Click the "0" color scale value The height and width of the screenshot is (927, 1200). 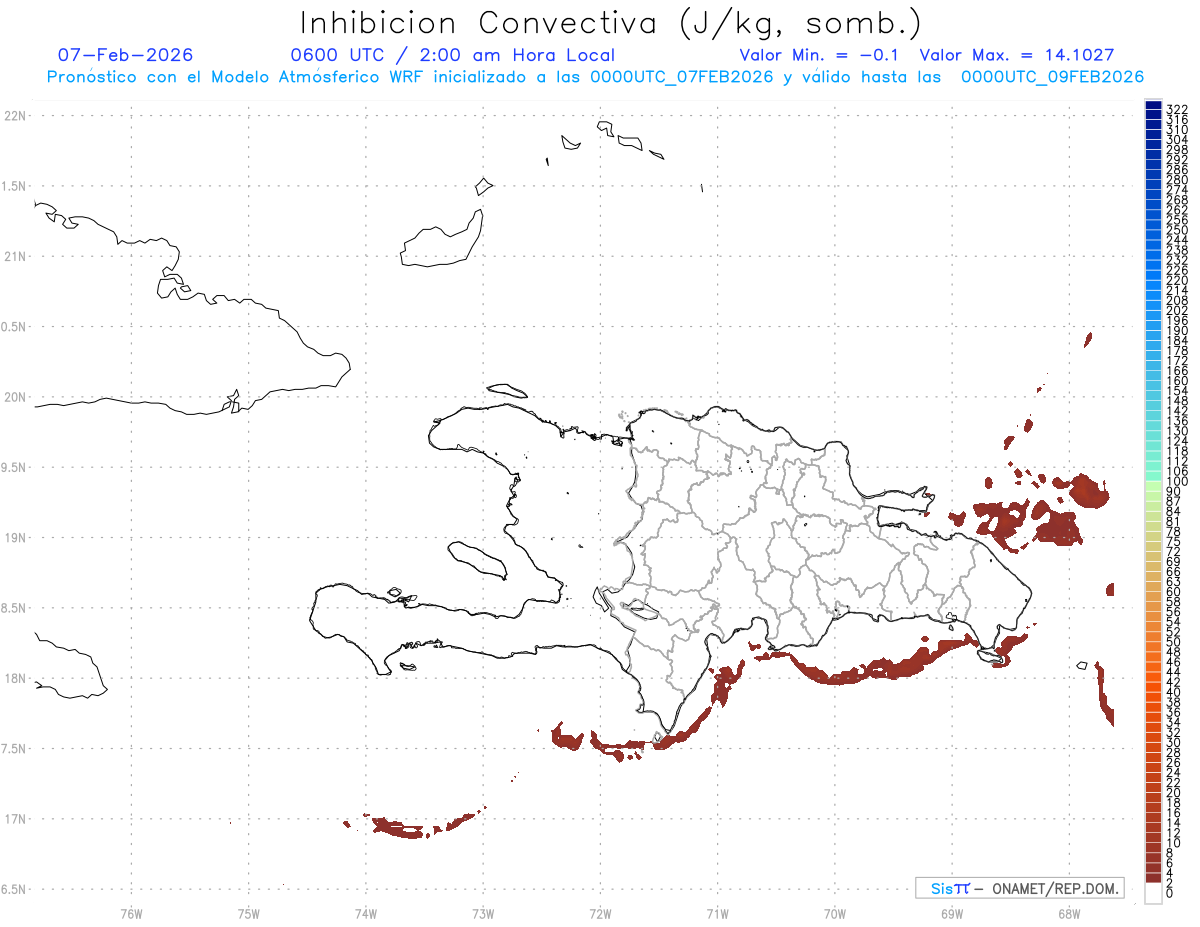(x=1170, y=892)
